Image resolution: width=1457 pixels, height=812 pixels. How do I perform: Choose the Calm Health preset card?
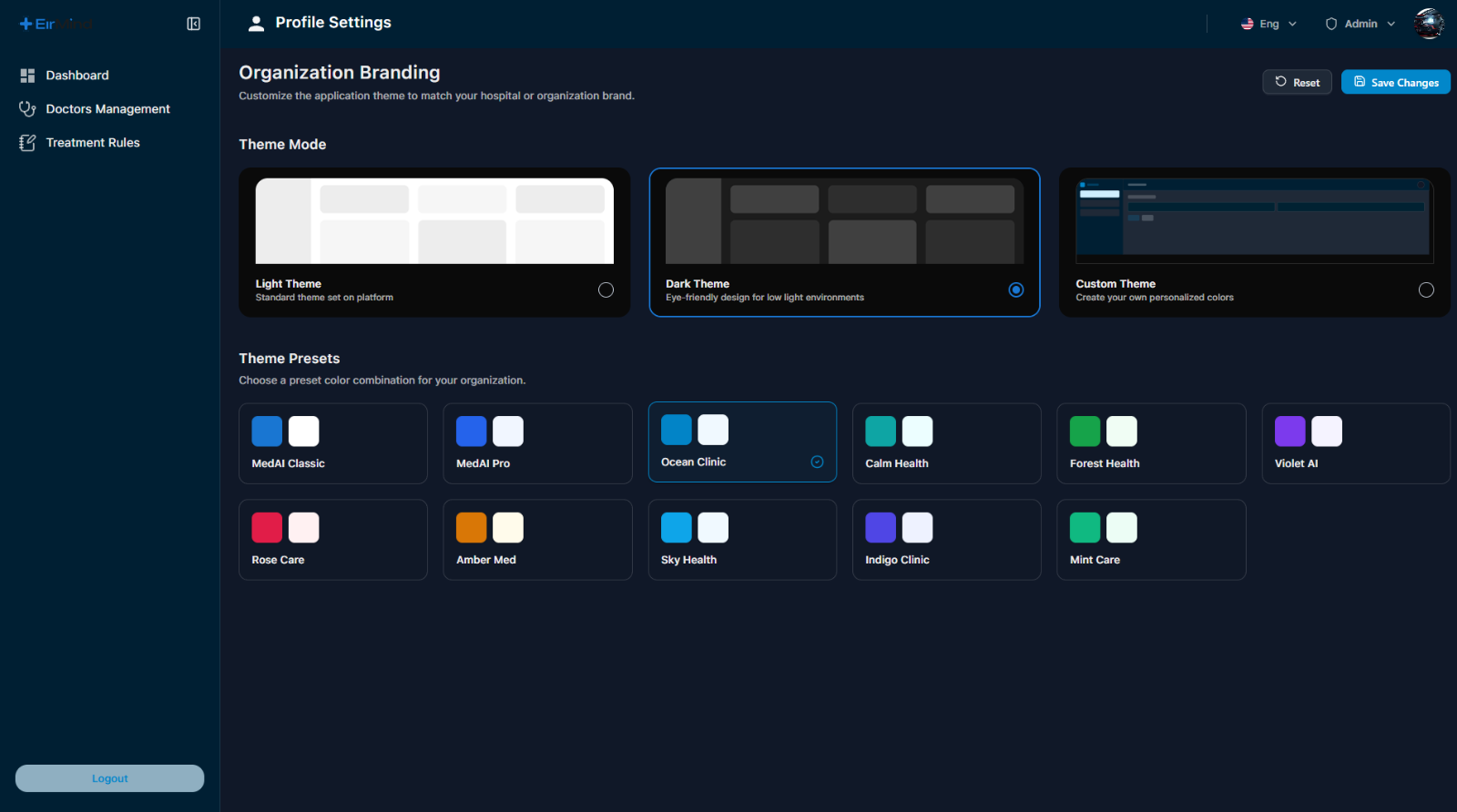(x=947, y=443)
